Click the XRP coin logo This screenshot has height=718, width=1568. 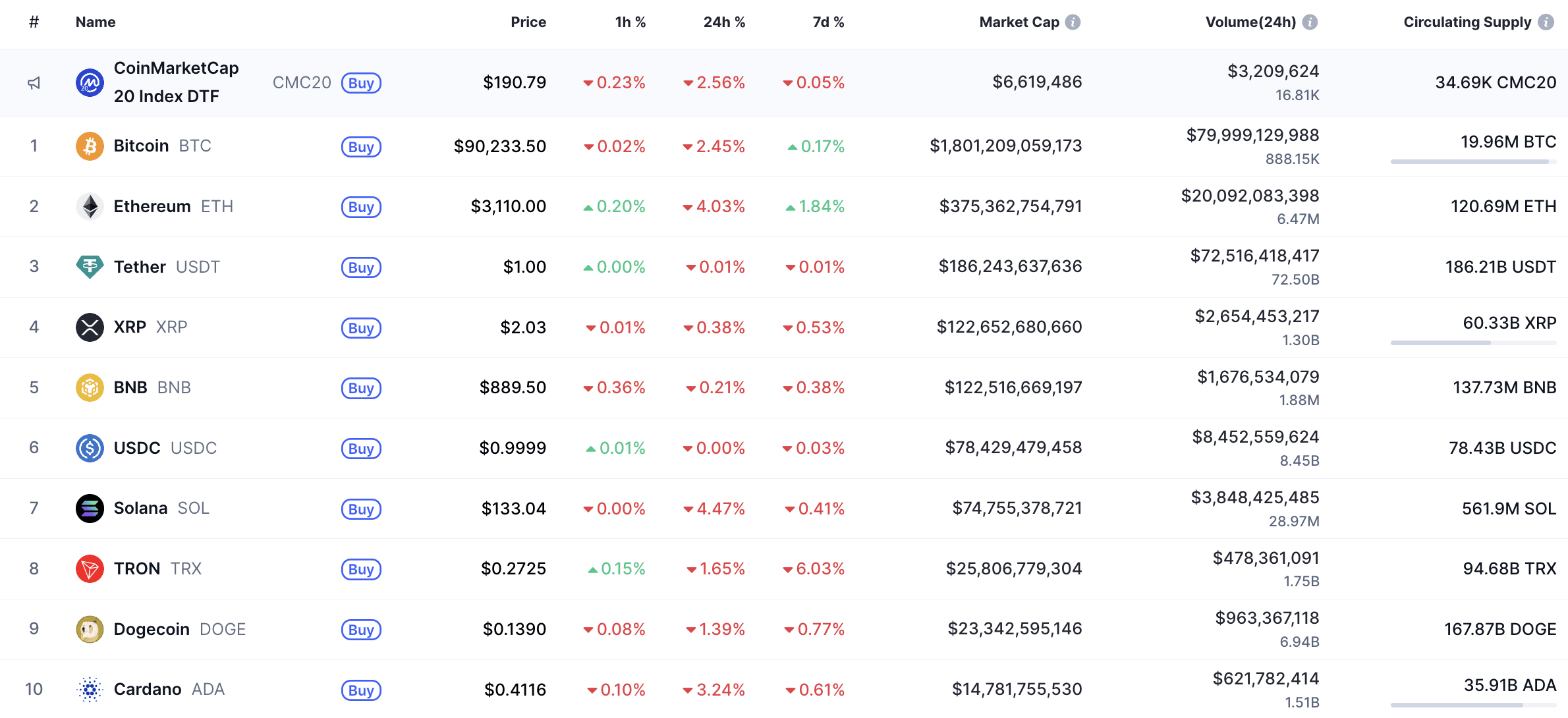tap(90, 327)
